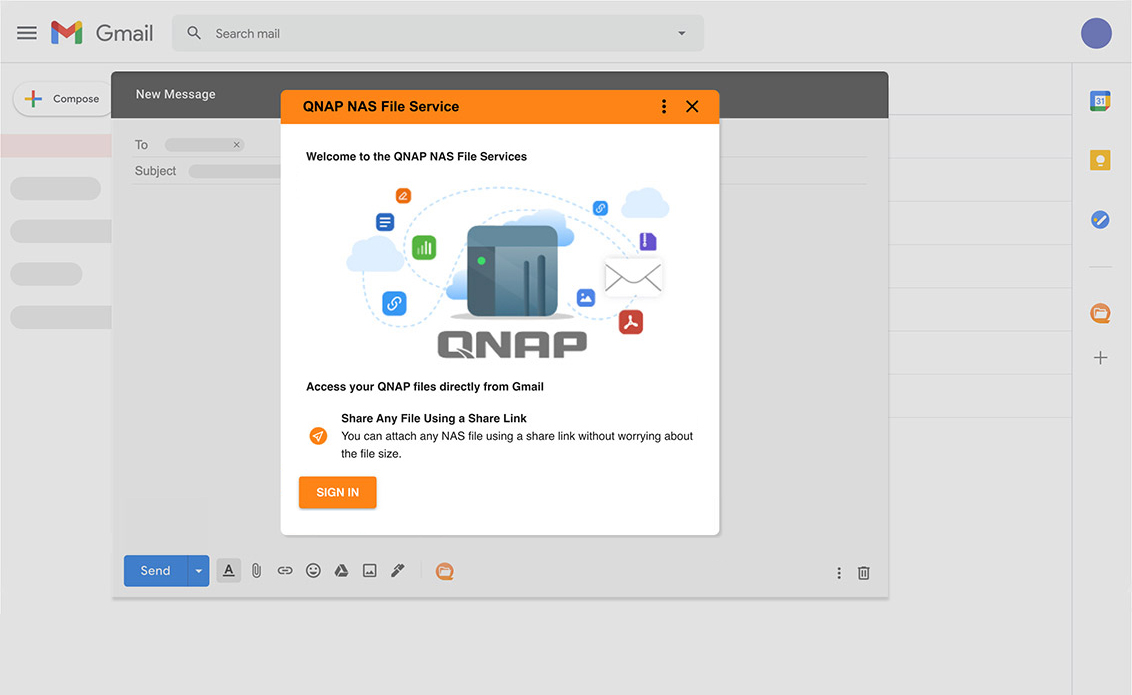Open the QNAP dialog overflow menu
The height and width of the screenshot is (695, 1132).
point(663,106)
